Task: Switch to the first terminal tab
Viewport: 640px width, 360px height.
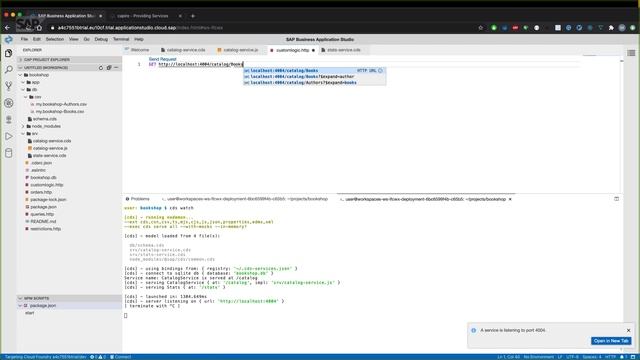Action: point(245,199)
